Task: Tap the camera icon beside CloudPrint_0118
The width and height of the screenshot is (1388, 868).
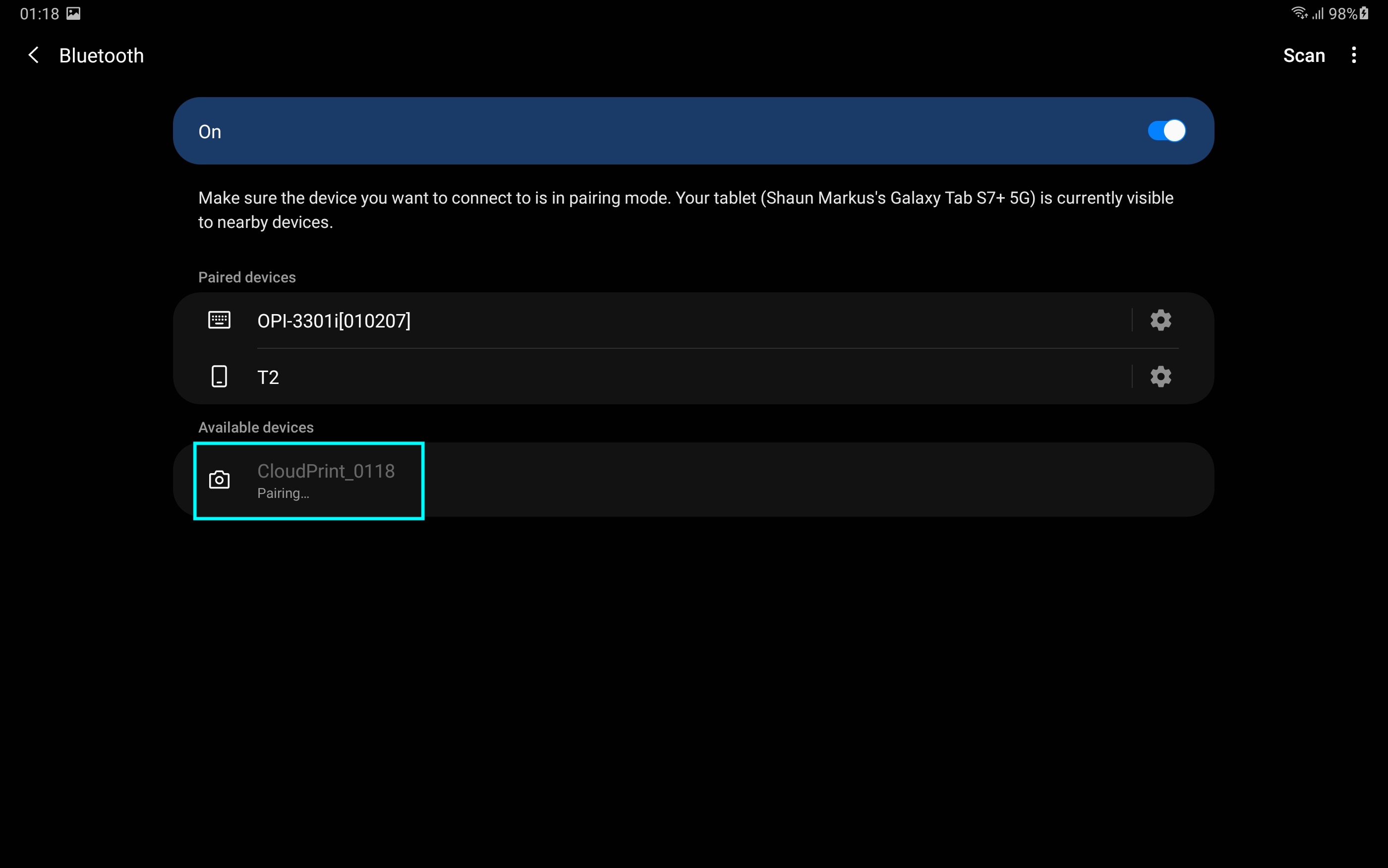Action: (x=219, y=480)
